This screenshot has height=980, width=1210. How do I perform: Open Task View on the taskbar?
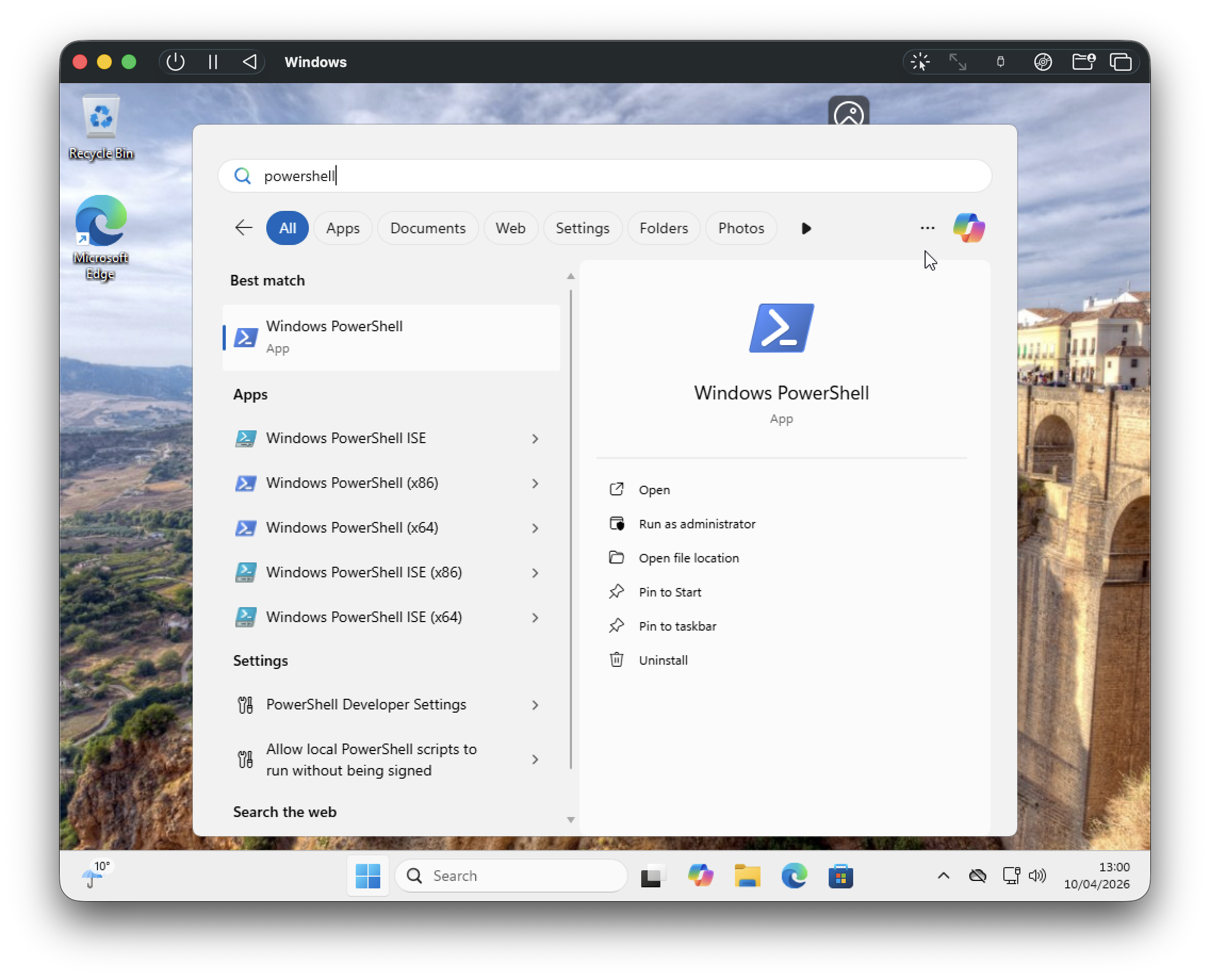(x=652, y=876)
